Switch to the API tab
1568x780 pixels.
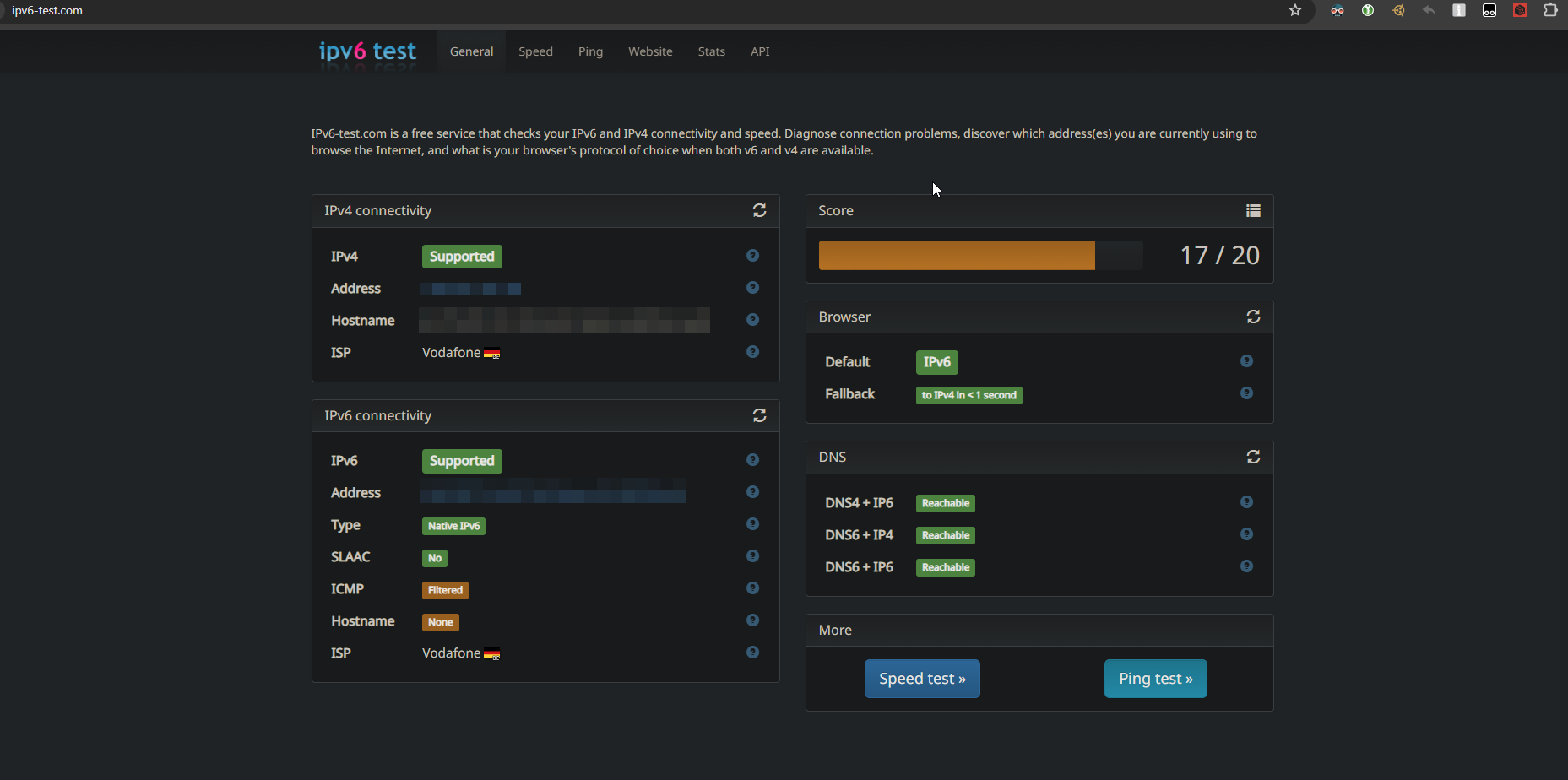[760, 51]
